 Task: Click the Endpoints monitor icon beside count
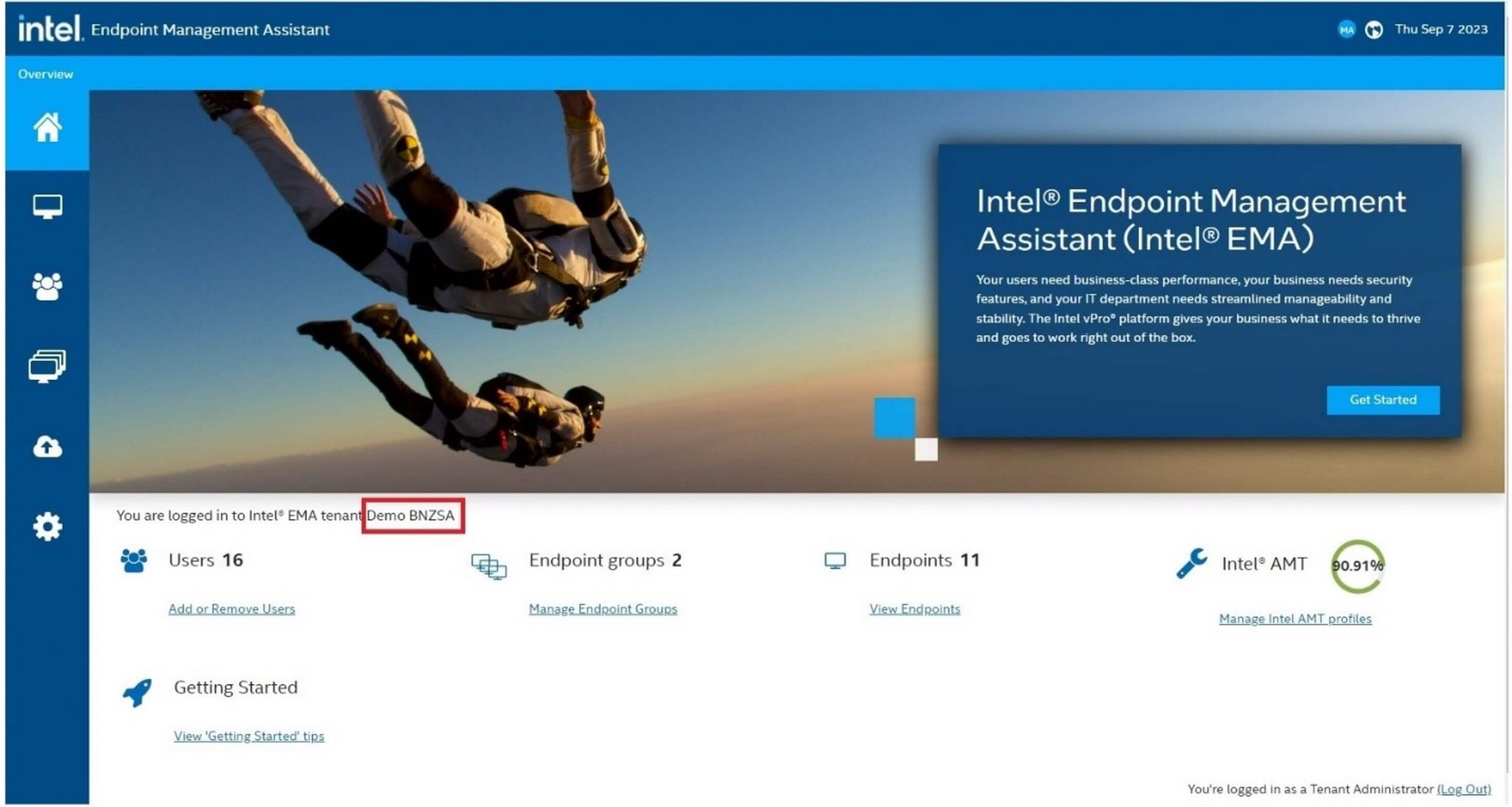tap(835, 560)
